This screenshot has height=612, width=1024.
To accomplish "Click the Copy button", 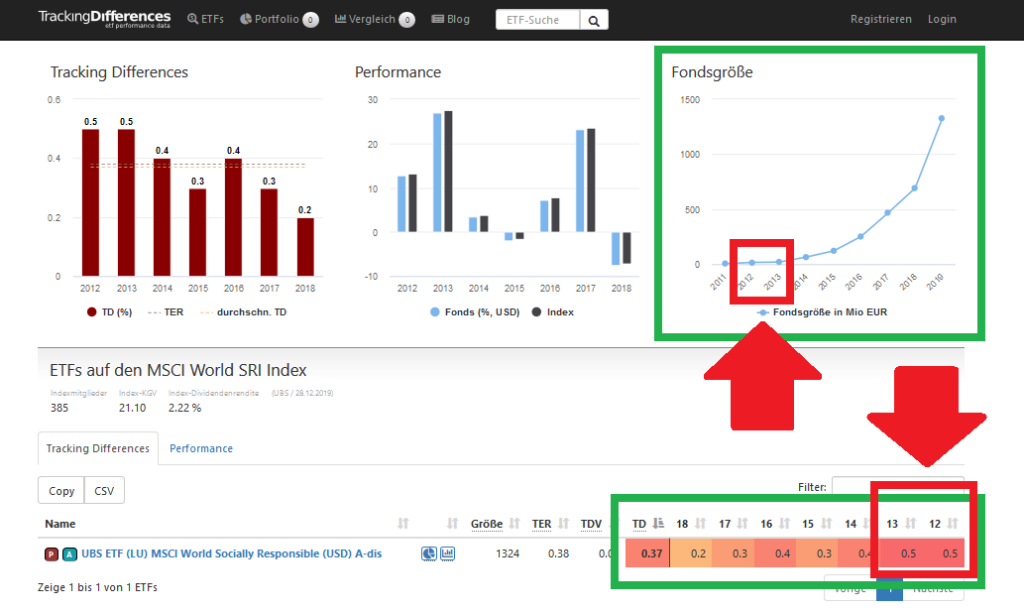I will (x=61, y=491).
